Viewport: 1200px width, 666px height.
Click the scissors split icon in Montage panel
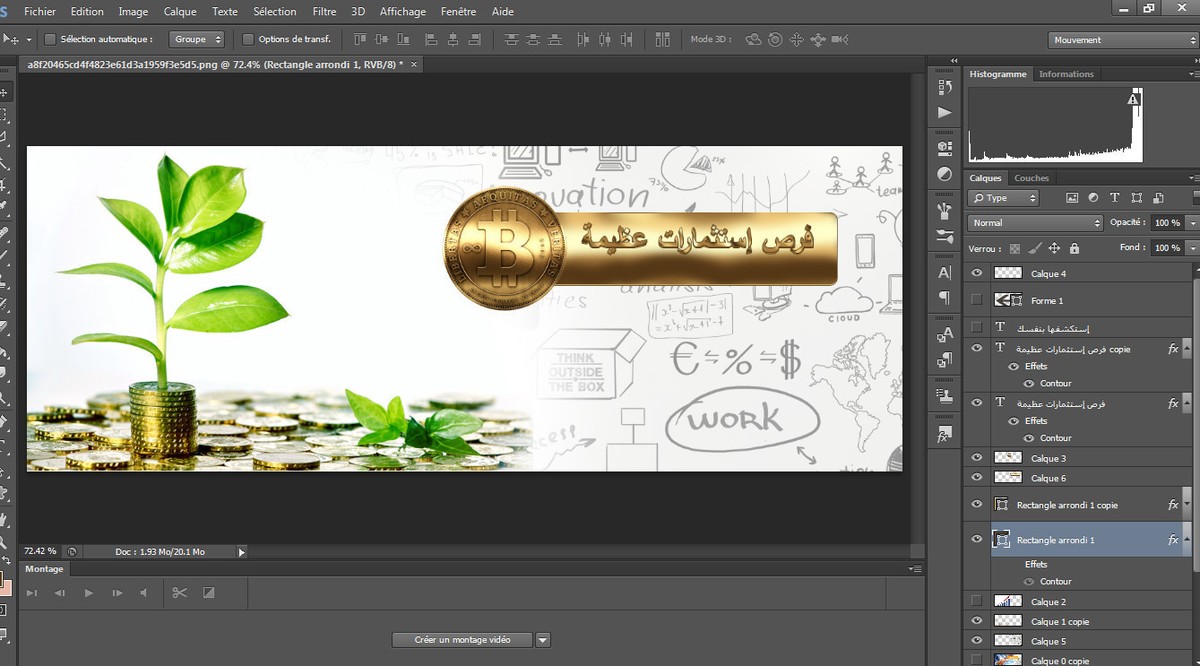pyautogui.click(x=179, y=593)
